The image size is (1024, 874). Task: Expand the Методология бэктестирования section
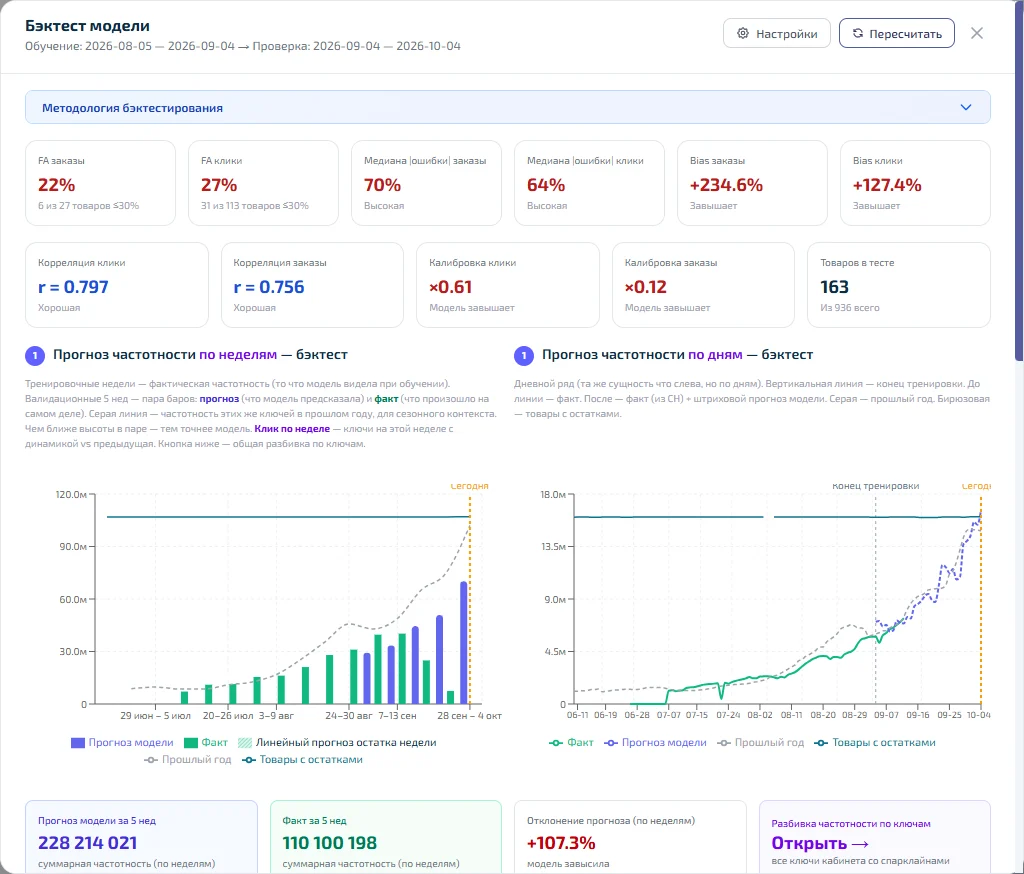pos(507,107)
